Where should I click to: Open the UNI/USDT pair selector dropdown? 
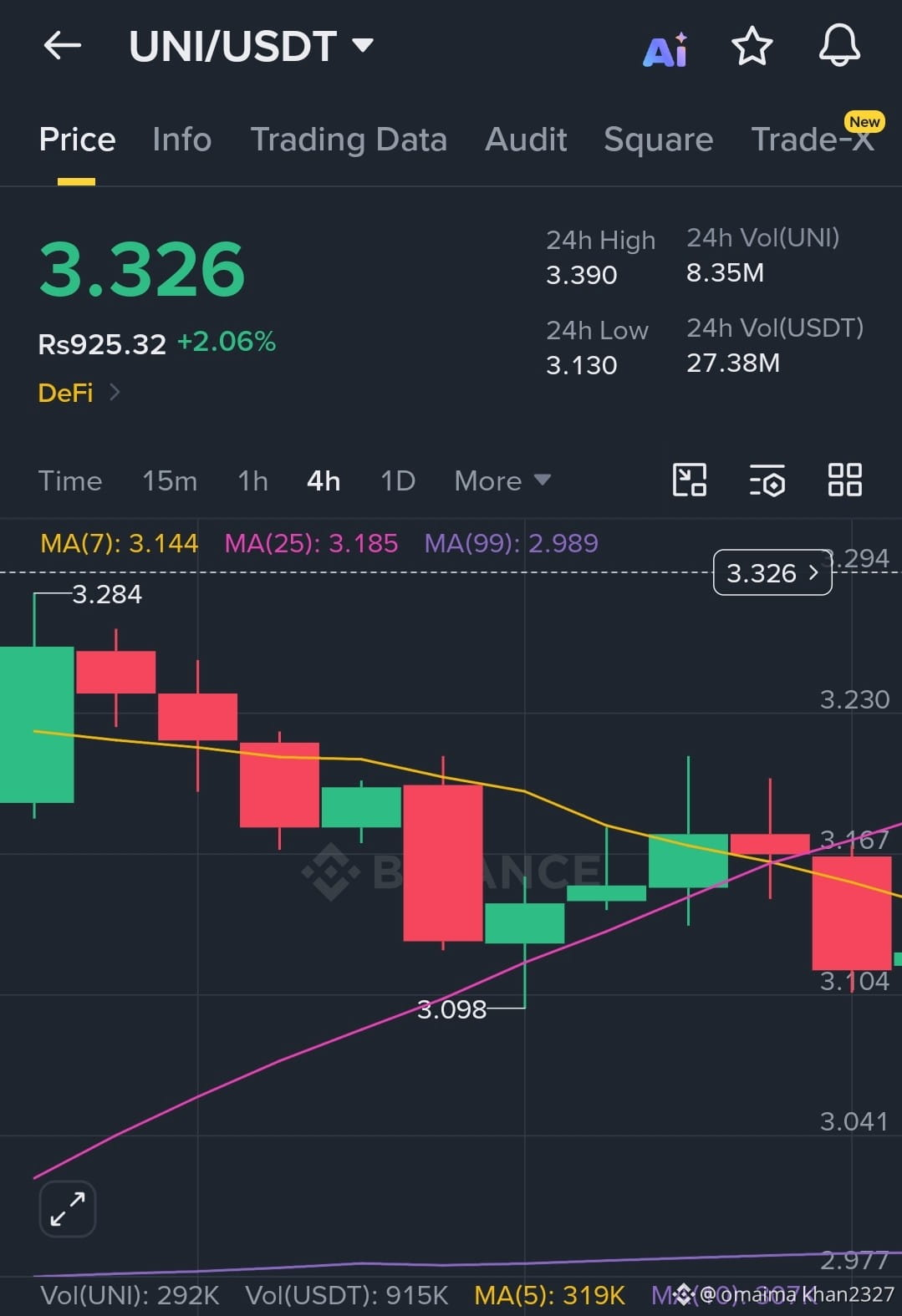[252, 46]
